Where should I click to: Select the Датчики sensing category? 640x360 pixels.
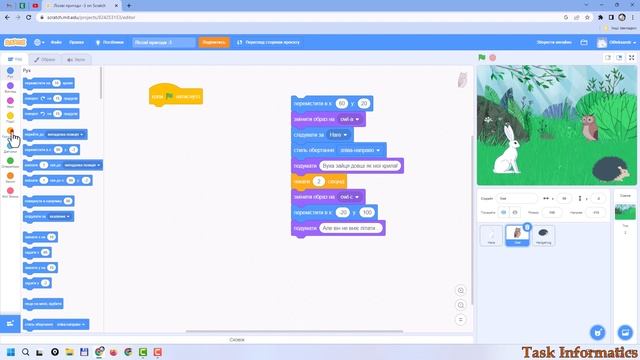click(10, 147)
